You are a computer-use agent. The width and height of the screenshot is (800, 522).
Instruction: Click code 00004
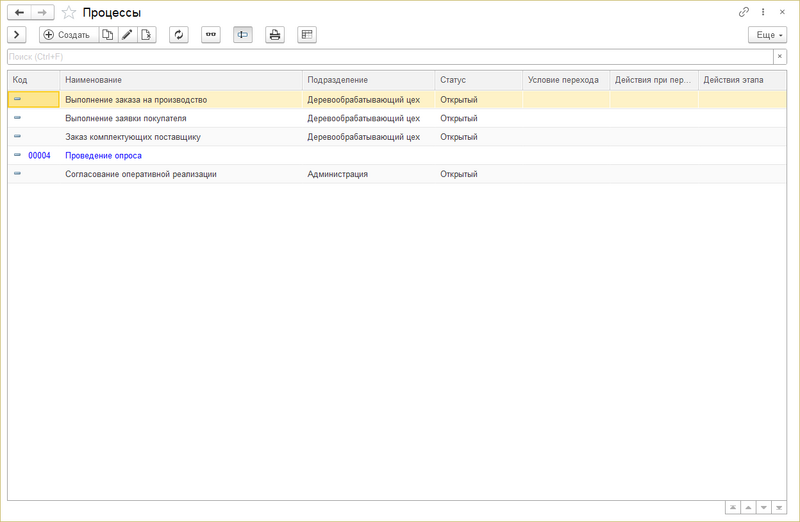click(x=39, y=156)
